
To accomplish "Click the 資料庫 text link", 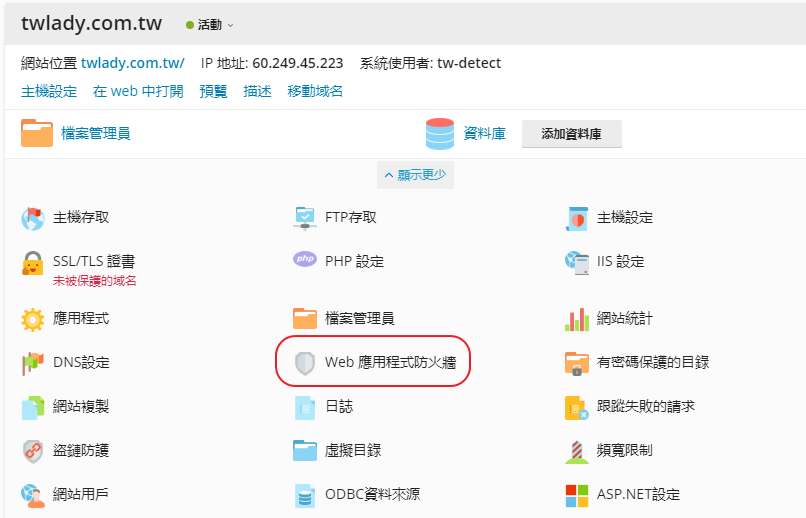I will [485, 134].
